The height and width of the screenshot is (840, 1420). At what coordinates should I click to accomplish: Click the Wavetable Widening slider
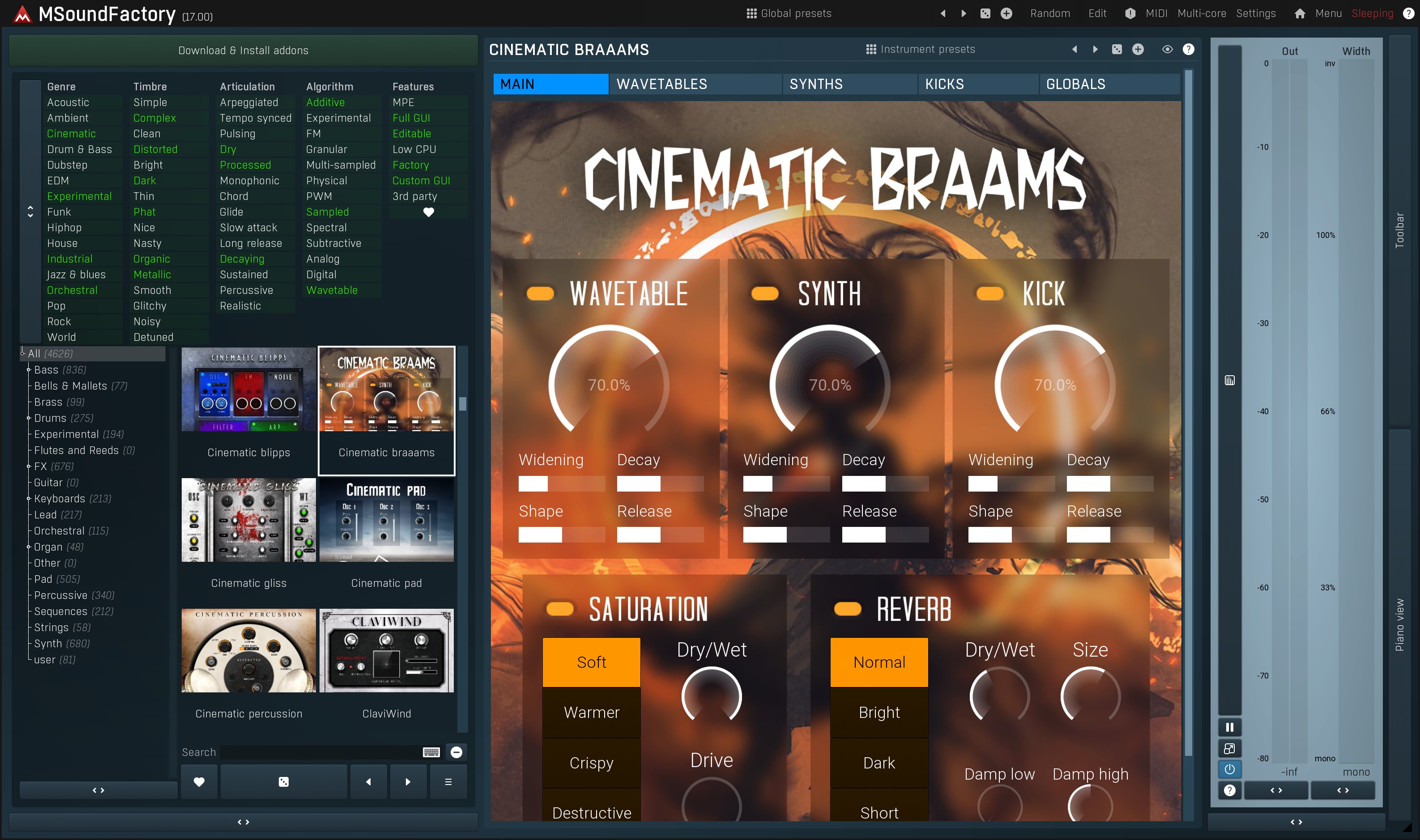(561, 484)
